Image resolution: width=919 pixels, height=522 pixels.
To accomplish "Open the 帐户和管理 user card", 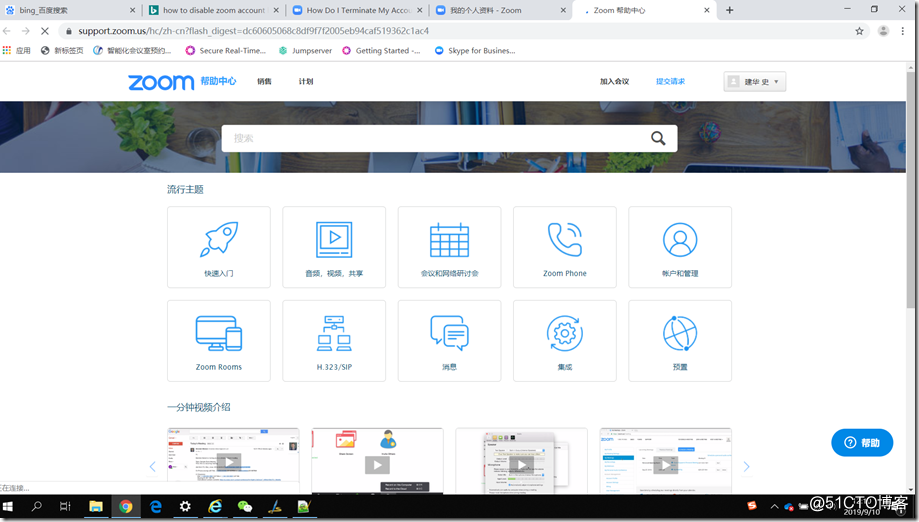I will (x=680, y=247).
